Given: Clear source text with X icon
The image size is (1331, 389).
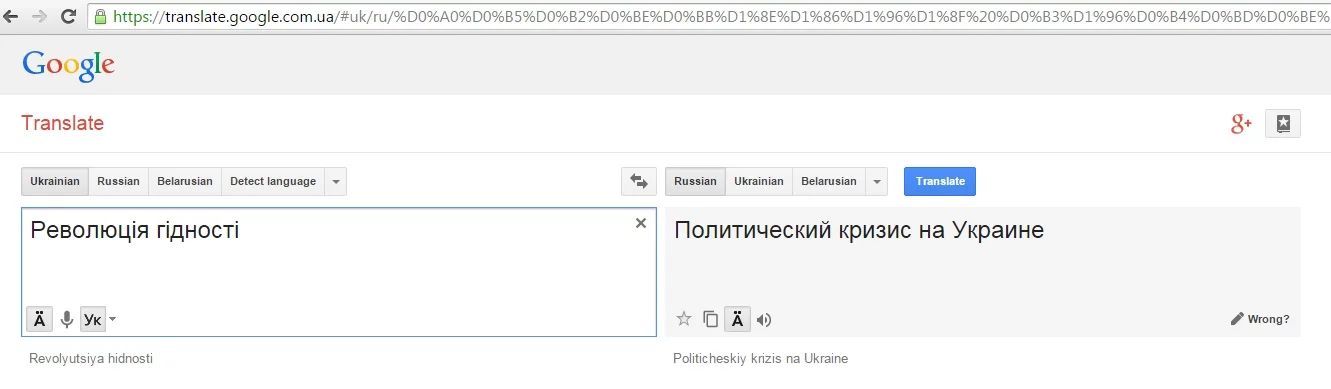Looking at the screenshot, I should pyautogui.click(x=641, y=224).
